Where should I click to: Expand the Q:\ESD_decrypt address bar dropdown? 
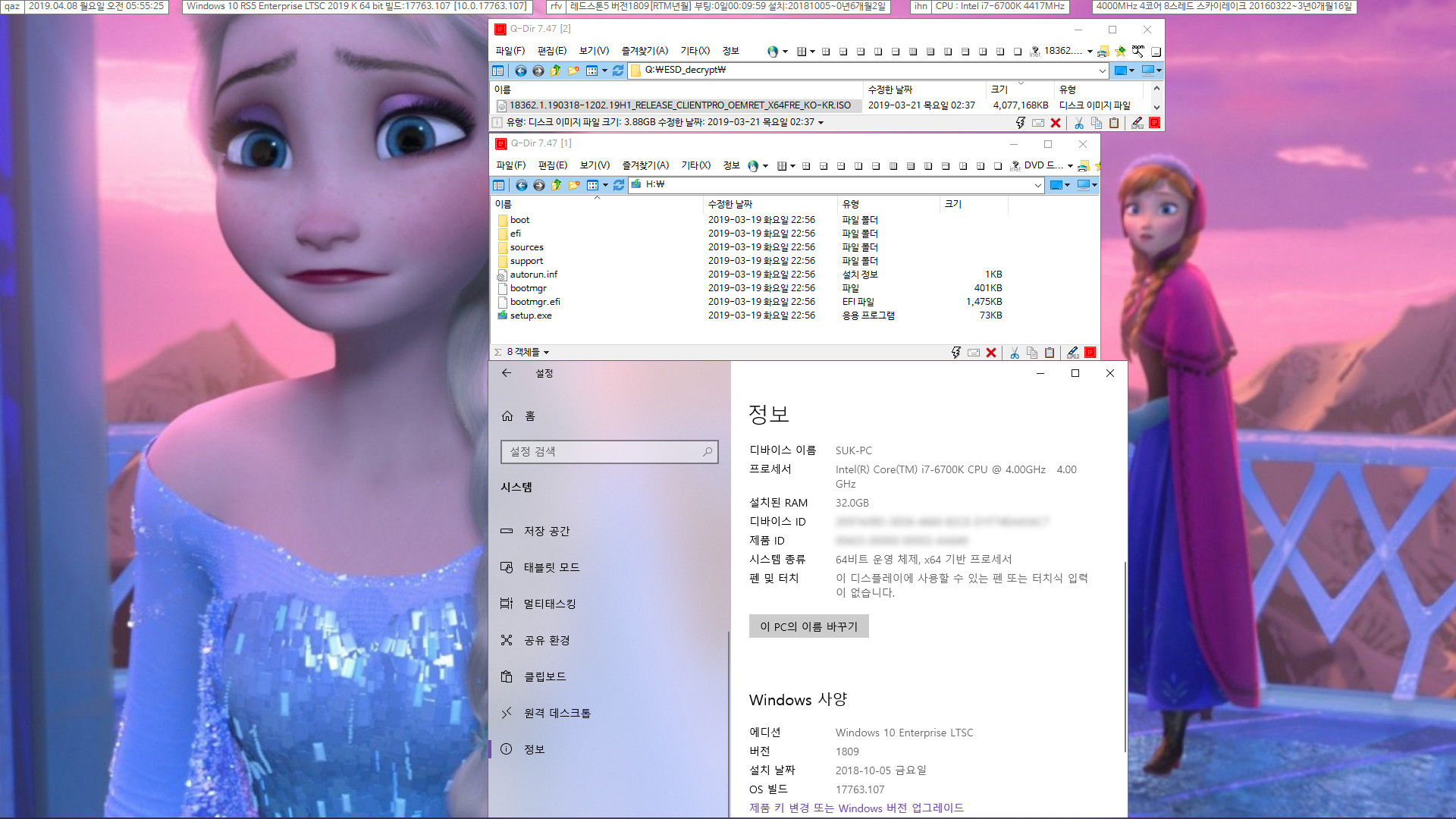click(x=1102, y=71)
